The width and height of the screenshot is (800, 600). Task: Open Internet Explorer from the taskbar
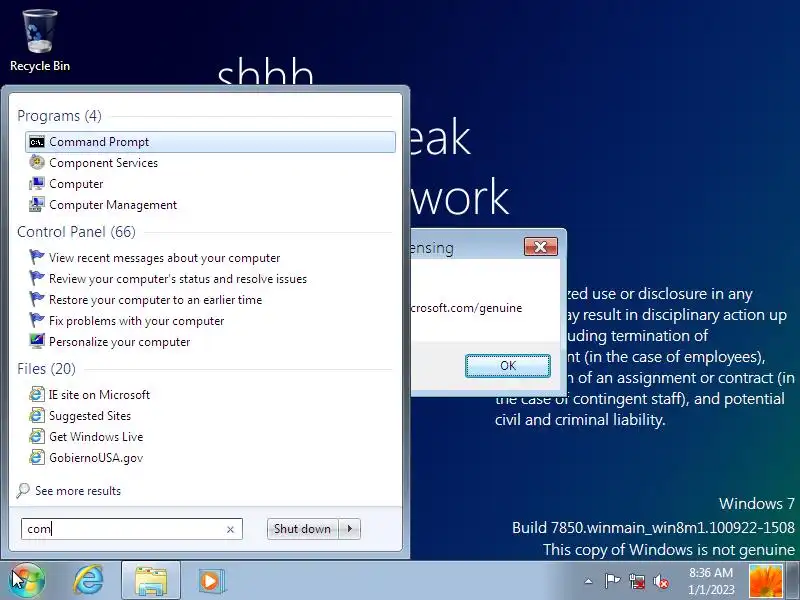89,580
